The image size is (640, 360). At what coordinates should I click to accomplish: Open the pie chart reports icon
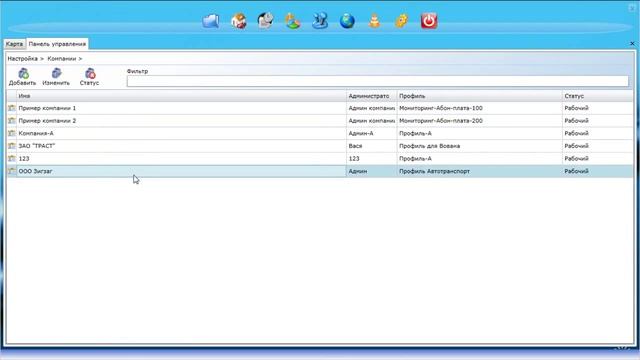tap(292, 21)
